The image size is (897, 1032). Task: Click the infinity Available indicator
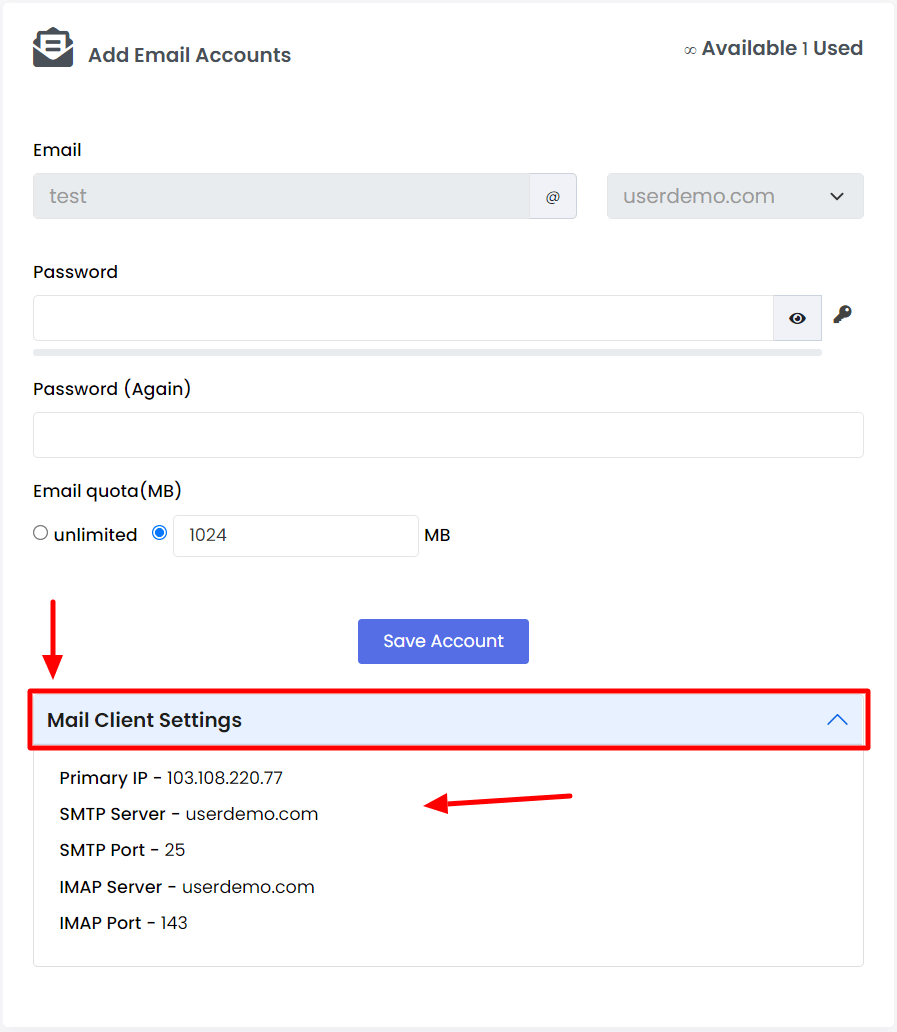click(x=740, y=49)
